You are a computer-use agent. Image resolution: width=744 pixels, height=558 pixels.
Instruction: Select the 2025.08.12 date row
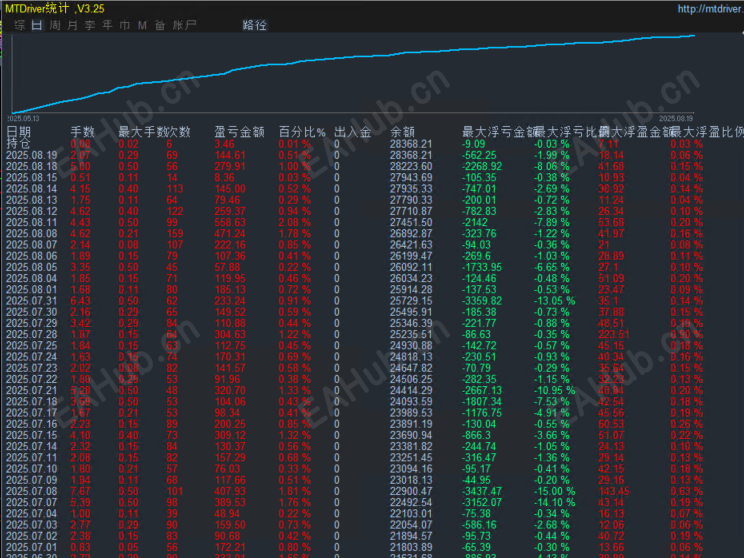(x=31, y=211)
